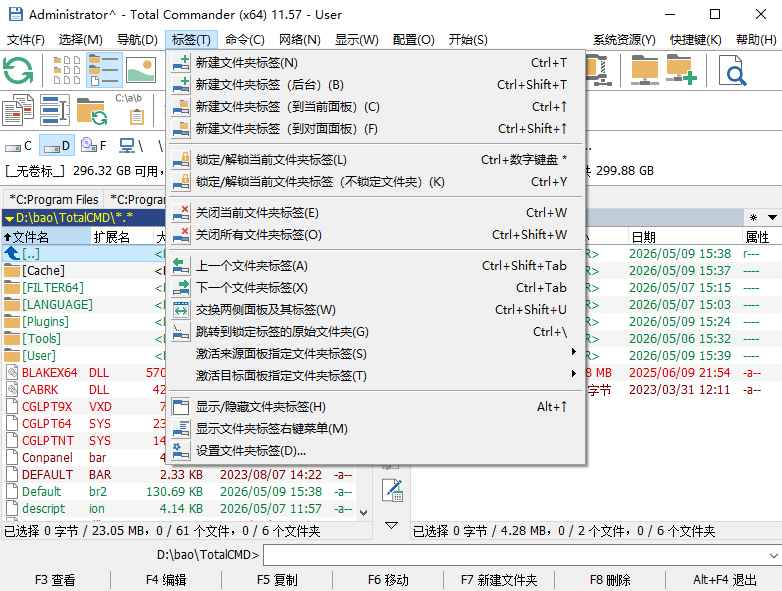Go up via the [..] parent row
Screen dimensions: 782x591
(84, 254)
